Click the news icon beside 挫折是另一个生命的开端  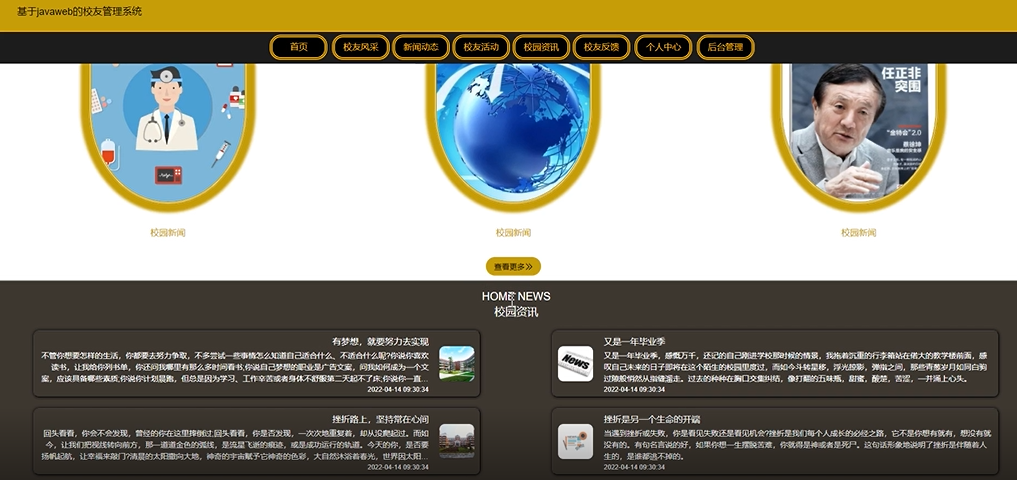[x=575, y=442]
